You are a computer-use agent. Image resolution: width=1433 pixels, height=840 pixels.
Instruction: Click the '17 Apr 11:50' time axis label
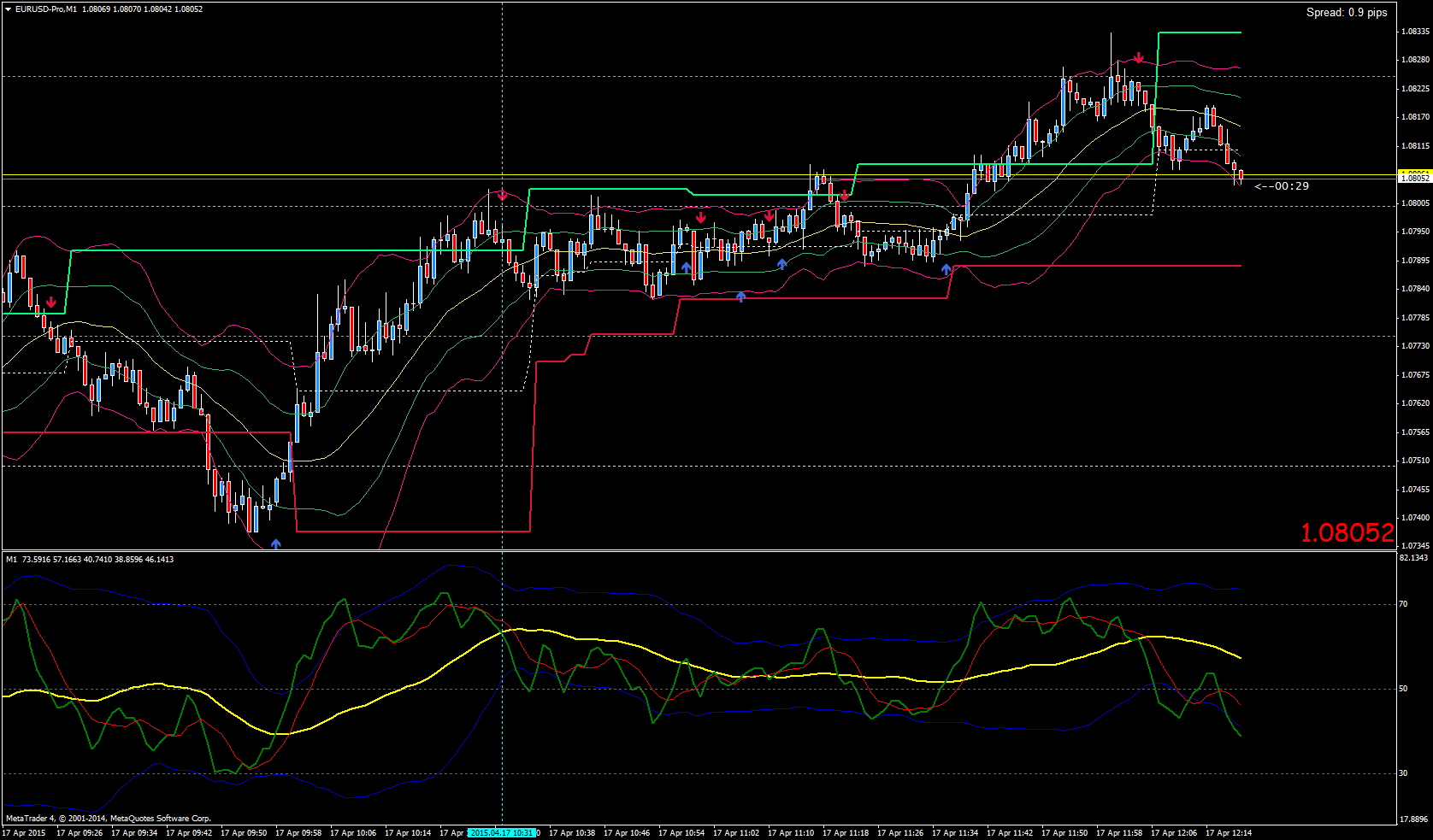coord(1064,833)
